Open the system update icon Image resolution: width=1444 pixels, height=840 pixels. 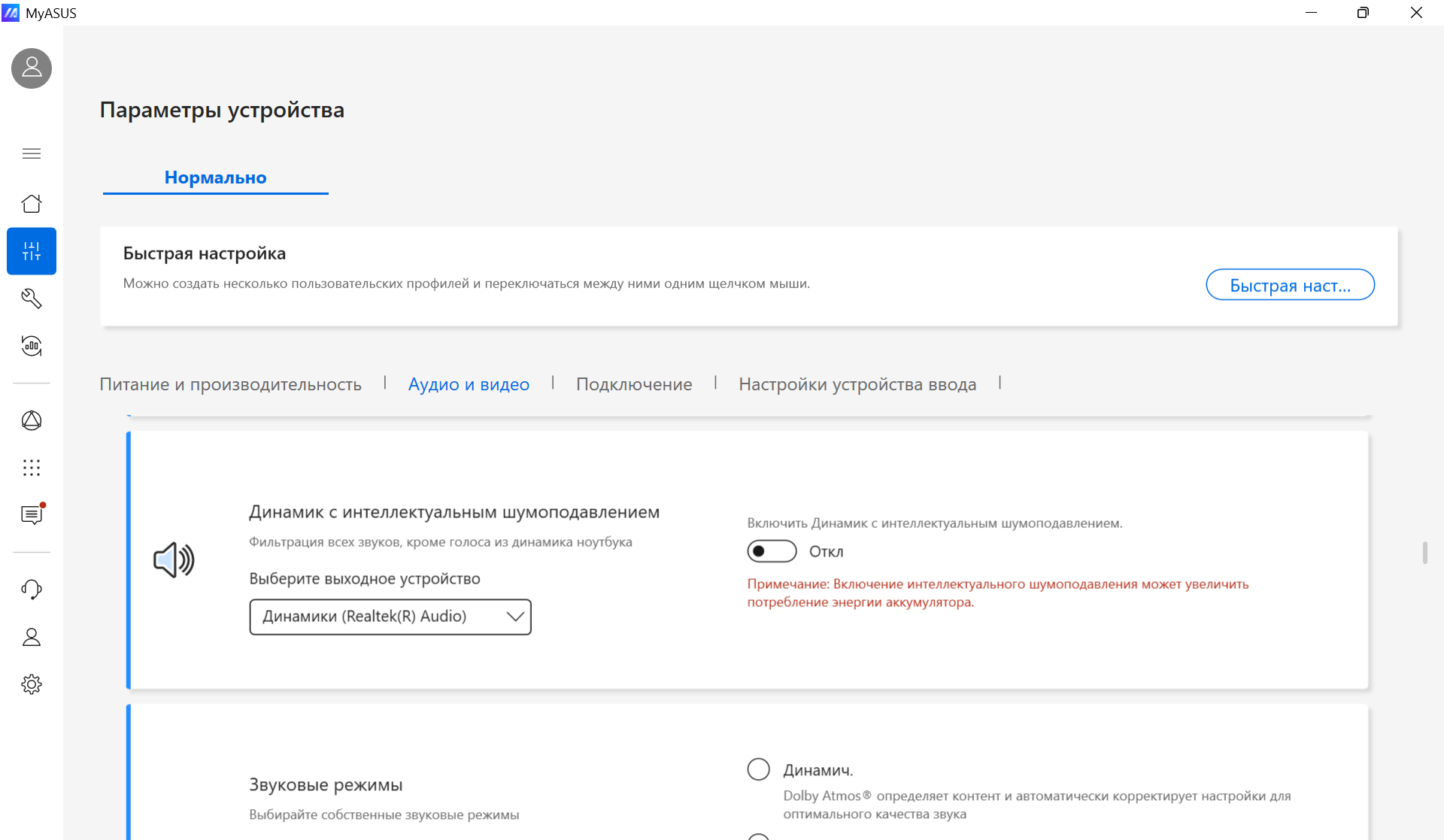tap(32, 346)
